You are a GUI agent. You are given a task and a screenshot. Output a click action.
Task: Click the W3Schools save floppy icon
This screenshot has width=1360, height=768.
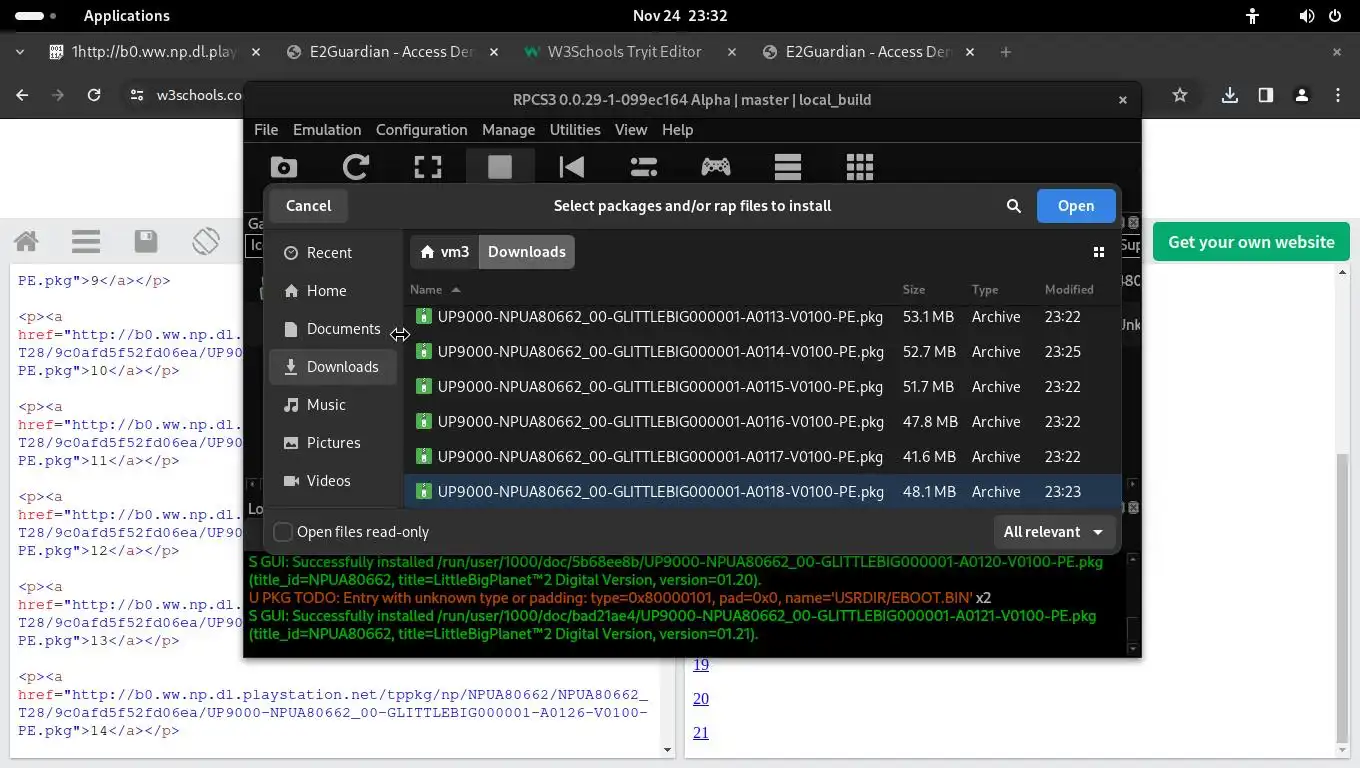coord(146,241)
